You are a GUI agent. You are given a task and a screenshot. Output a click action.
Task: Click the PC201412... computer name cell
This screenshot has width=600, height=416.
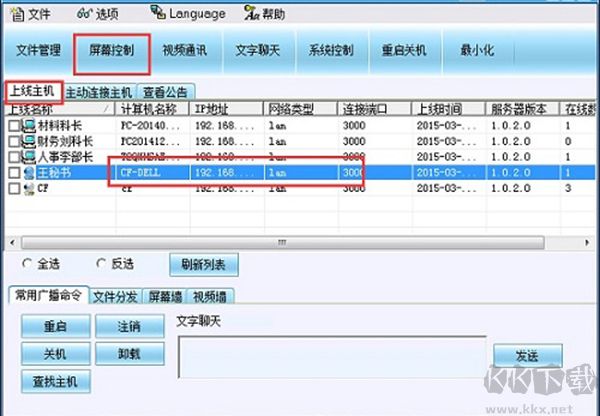152,141
